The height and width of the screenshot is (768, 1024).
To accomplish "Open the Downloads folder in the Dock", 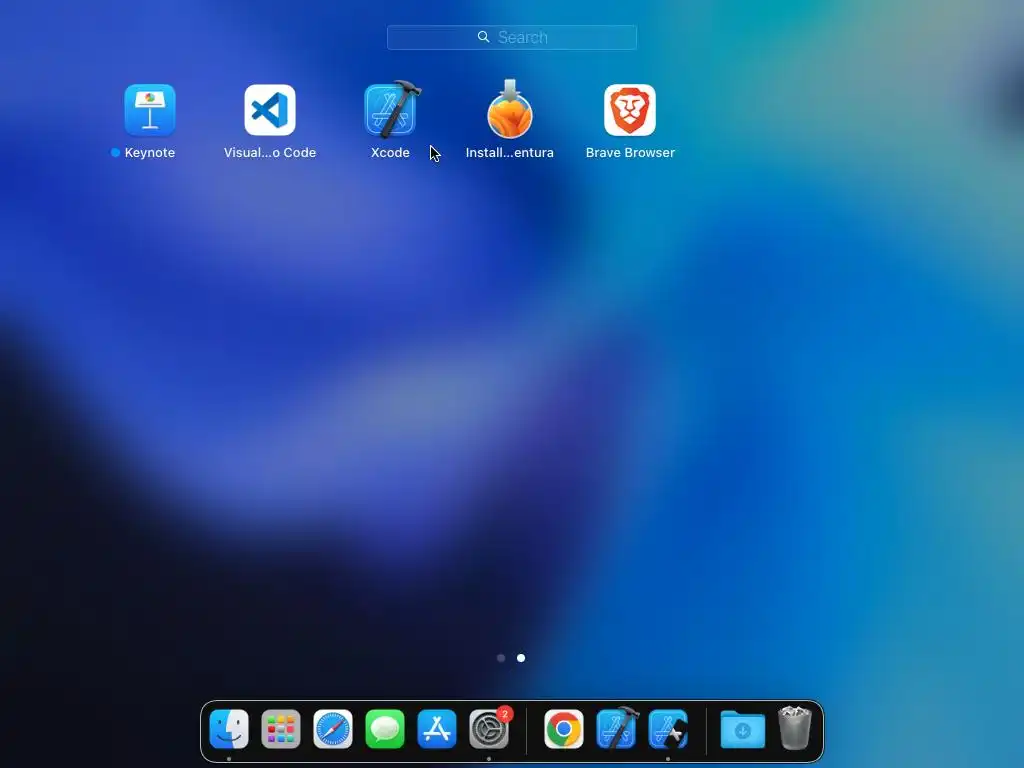I will point(743,729).
